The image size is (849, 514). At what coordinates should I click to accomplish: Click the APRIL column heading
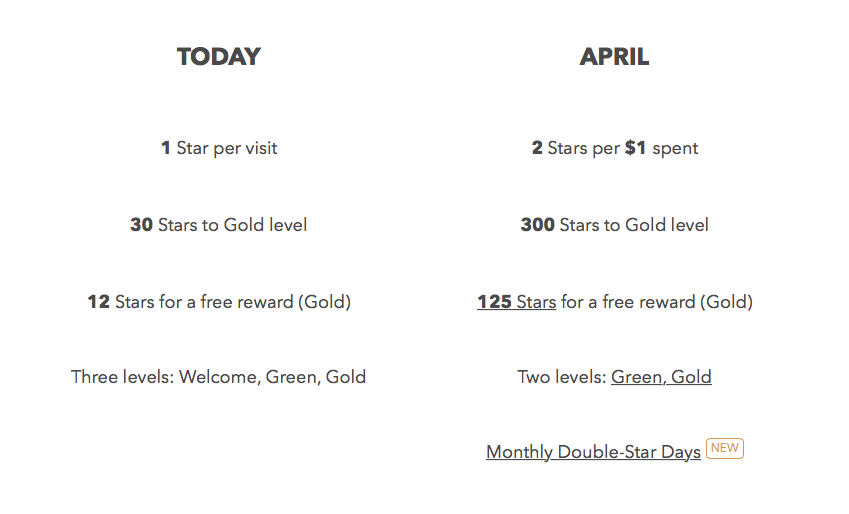pos(614,57)
